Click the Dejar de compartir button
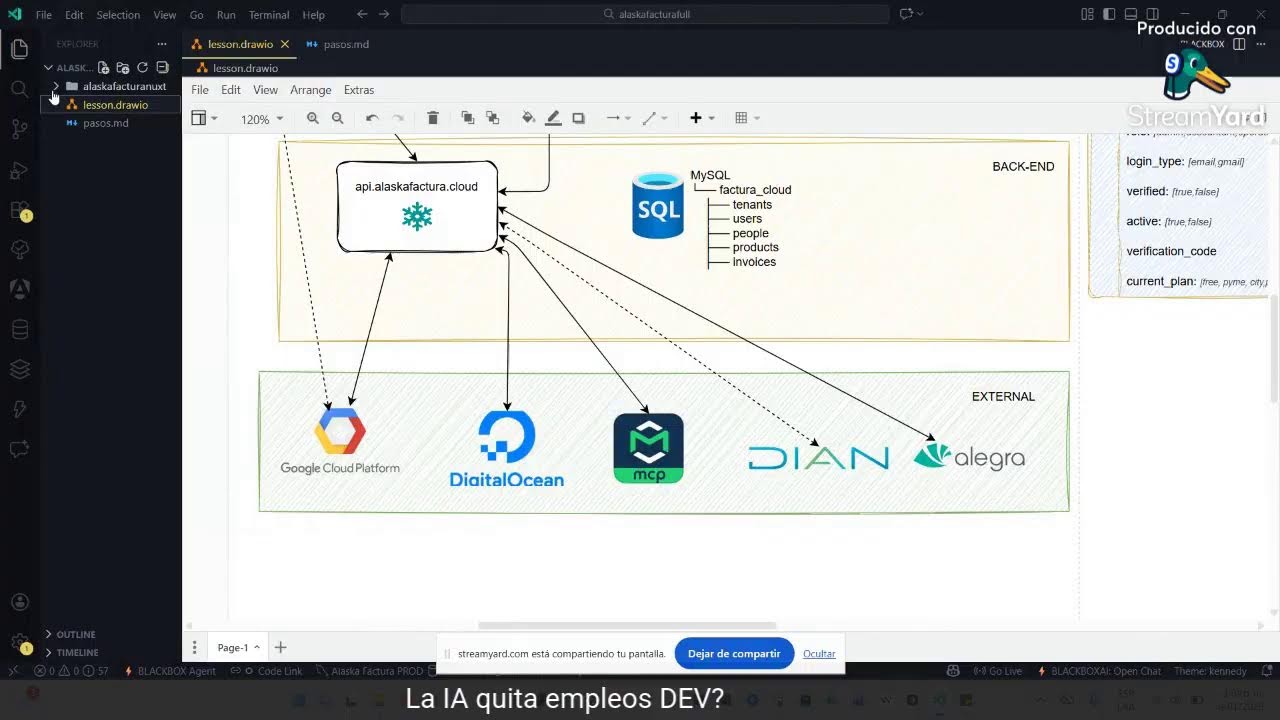Viewport: 1280px width, 720px height. click(x=734, y=654)
